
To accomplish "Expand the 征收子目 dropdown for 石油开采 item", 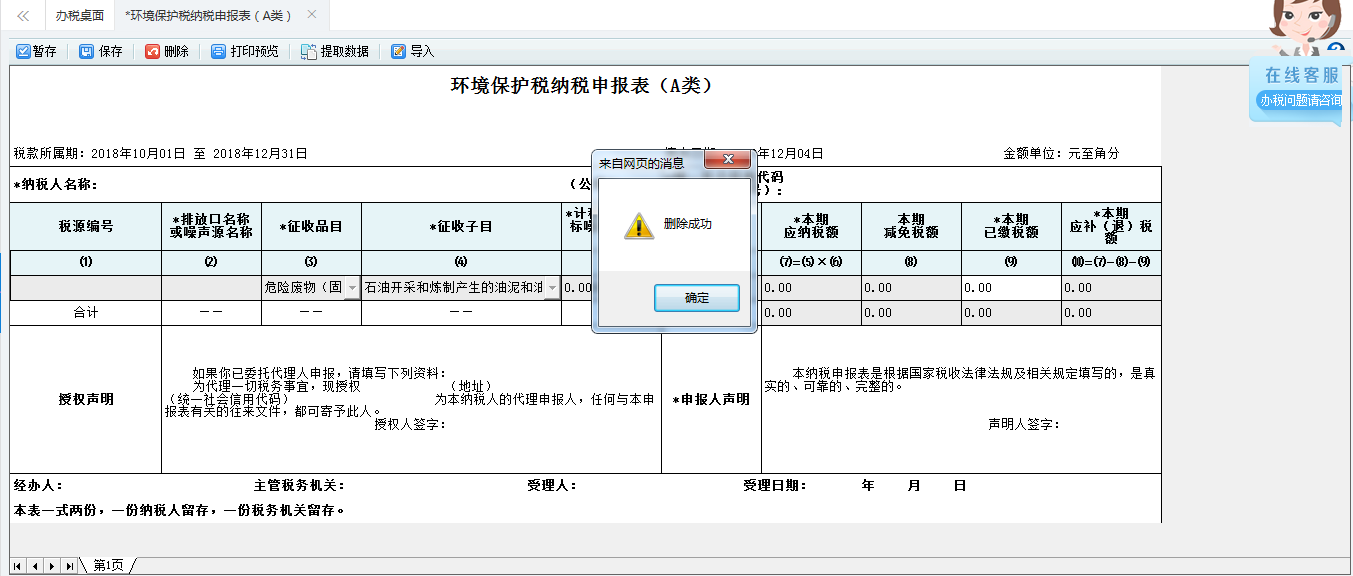I will 553,286.
